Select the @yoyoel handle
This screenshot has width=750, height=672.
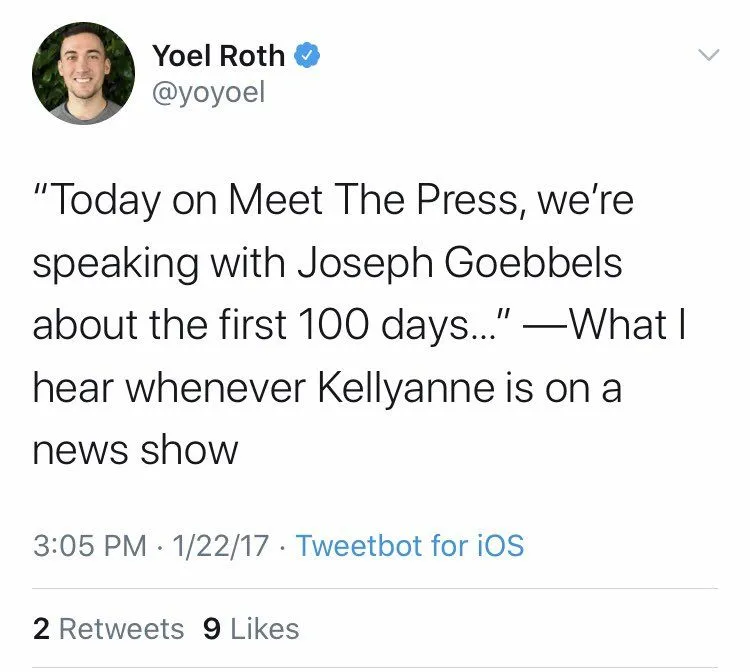(208, 96)
